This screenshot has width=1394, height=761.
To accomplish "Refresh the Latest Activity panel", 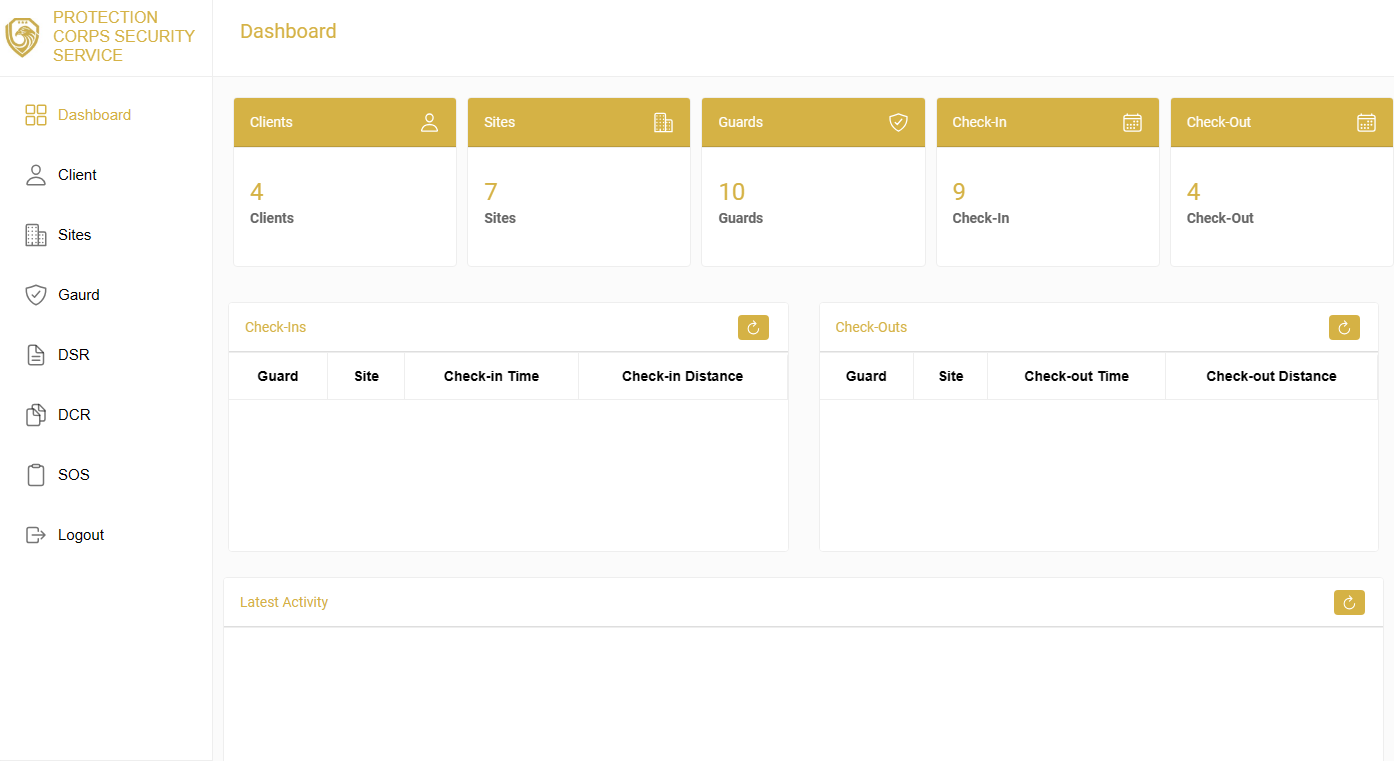I will (1349, 602).
